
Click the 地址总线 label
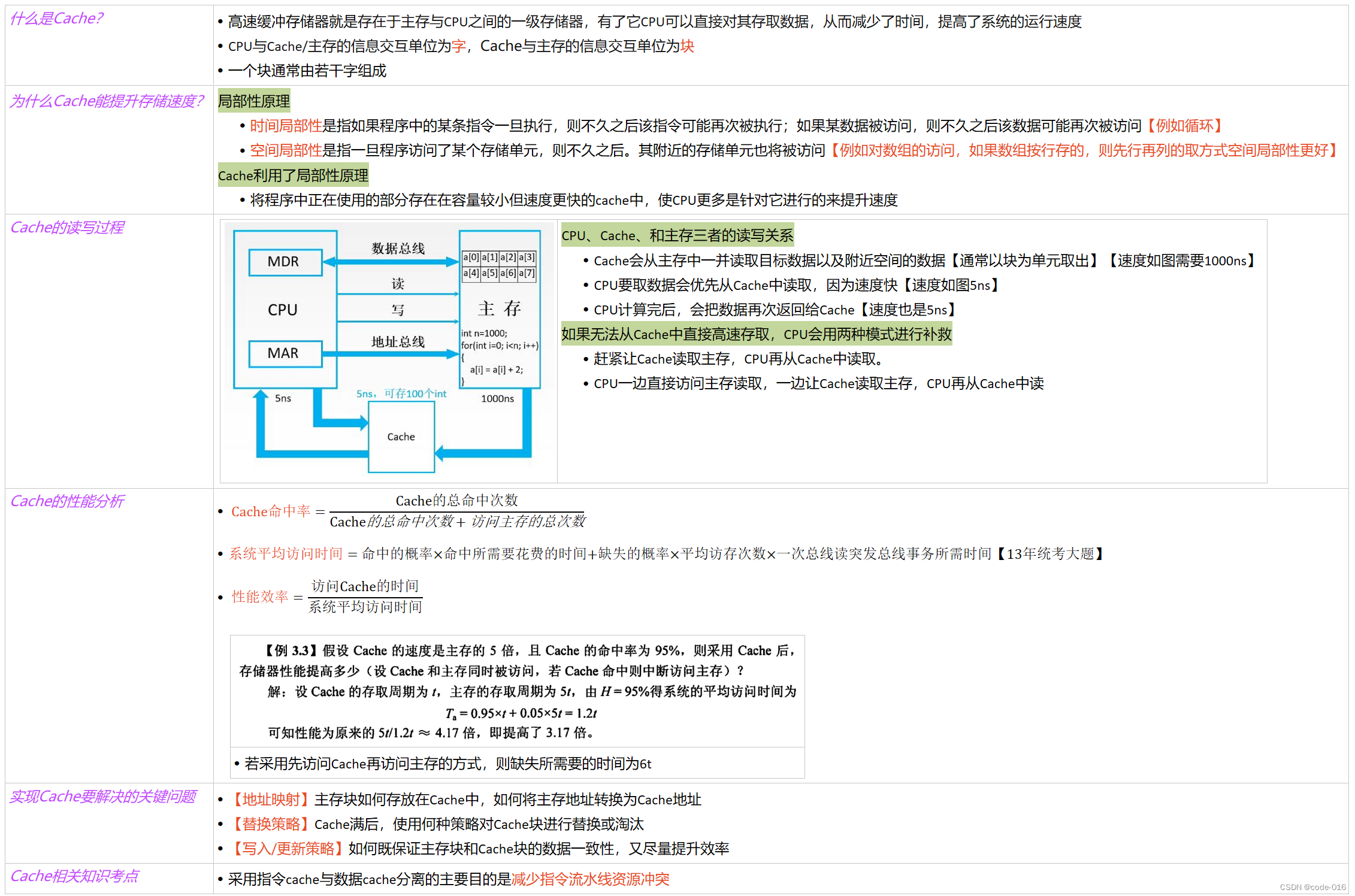click(398, 342)
